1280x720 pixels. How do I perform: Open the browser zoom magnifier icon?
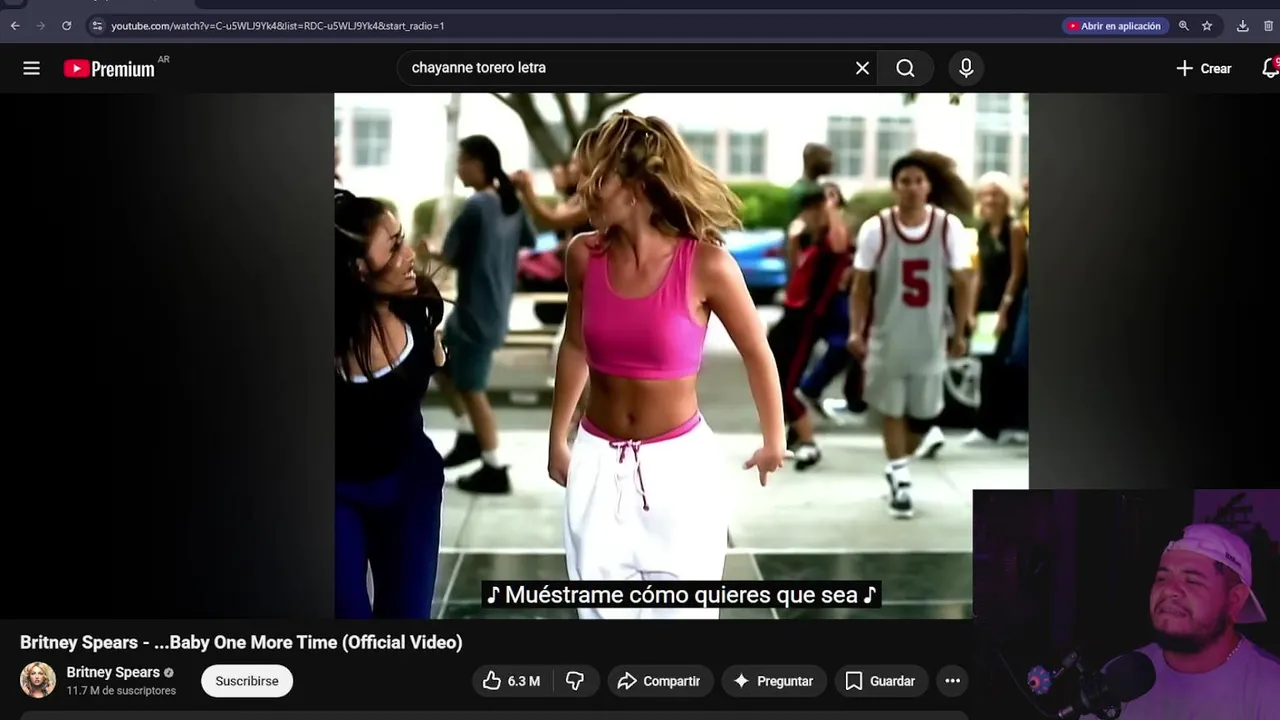coord(1184,26)
